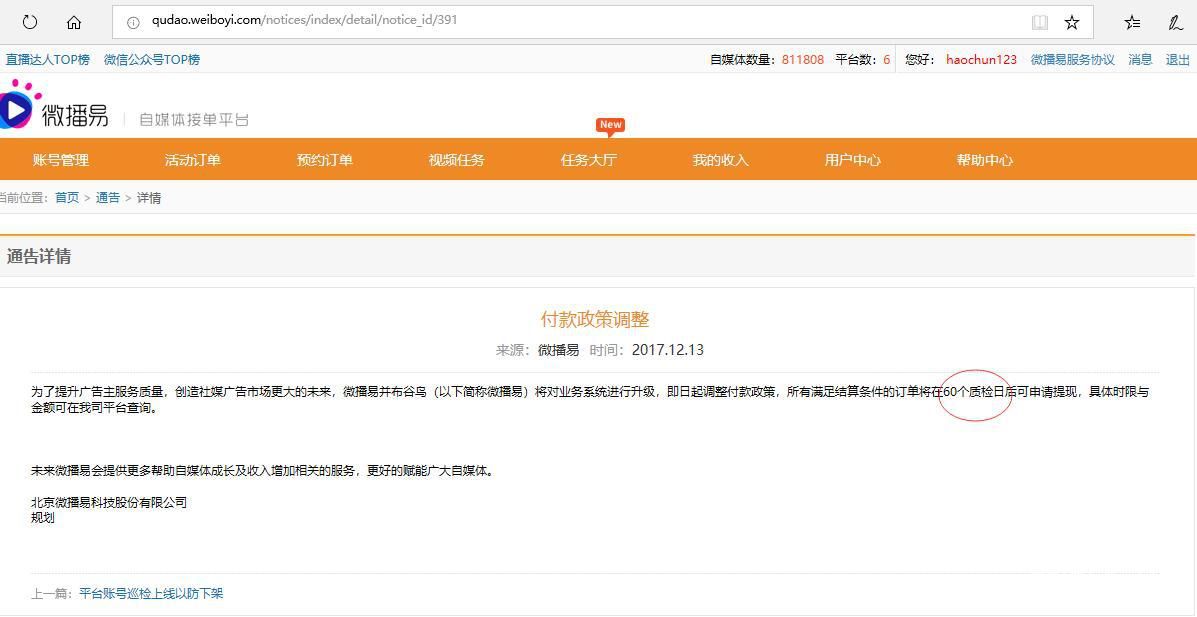This screenshot has height=617, width=1197.
Task: Click the browser refresh icon
Action: 29,22
